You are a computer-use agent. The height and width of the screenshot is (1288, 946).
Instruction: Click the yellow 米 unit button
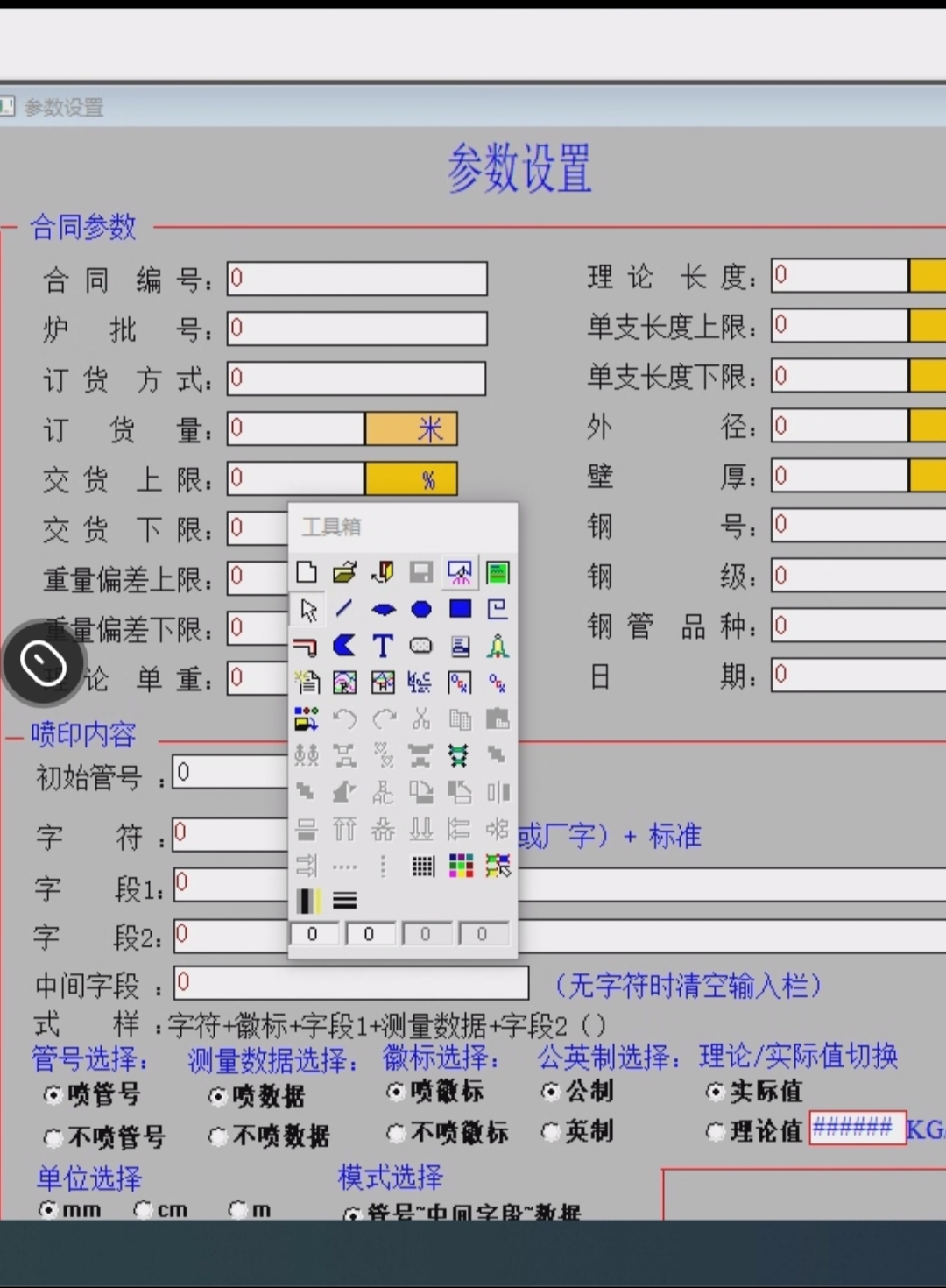click(411, 429)
